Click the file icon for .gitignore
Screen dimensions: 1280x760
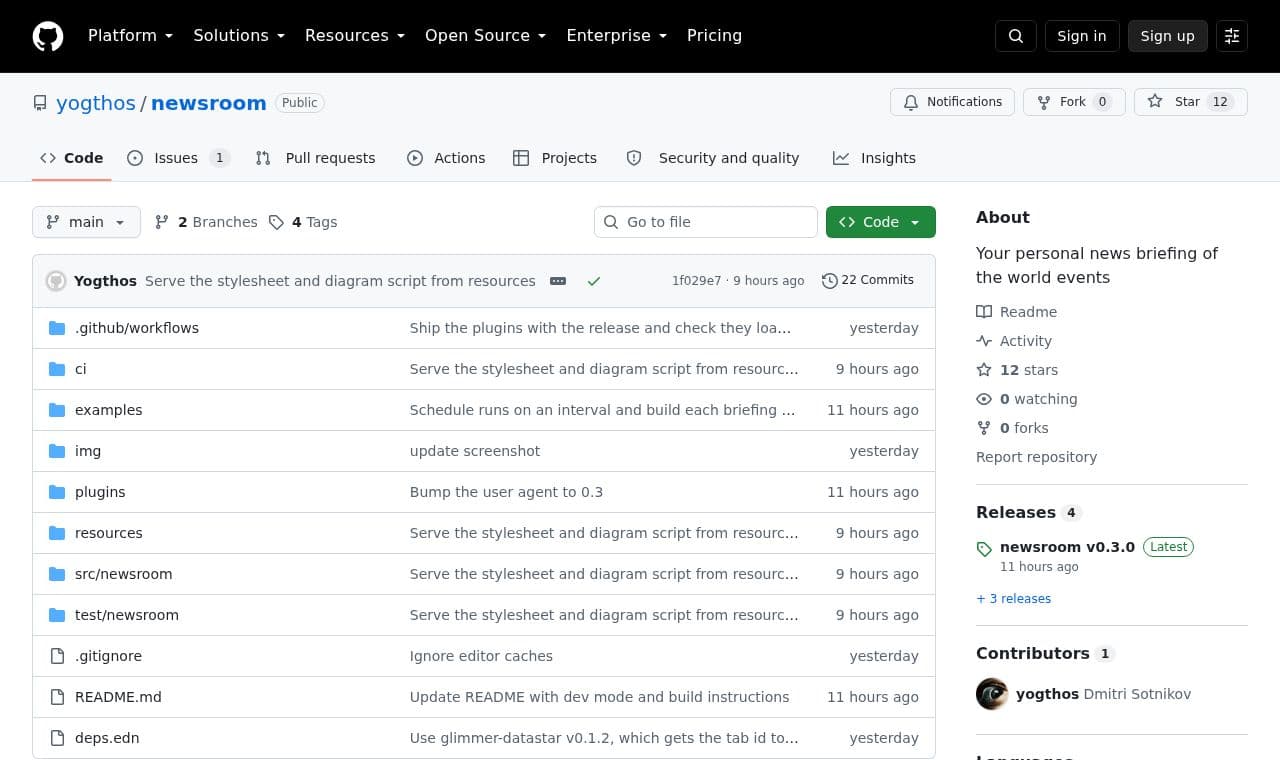57,656
